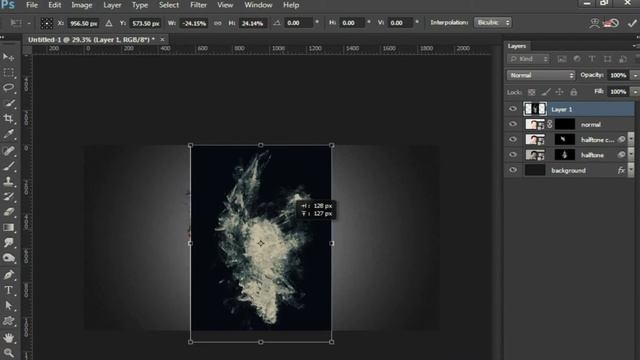Image resolution: width=640 pixels, height=360 pixels.
Task: Select the Healing Brush tool
Action: (x=8, y=151)
